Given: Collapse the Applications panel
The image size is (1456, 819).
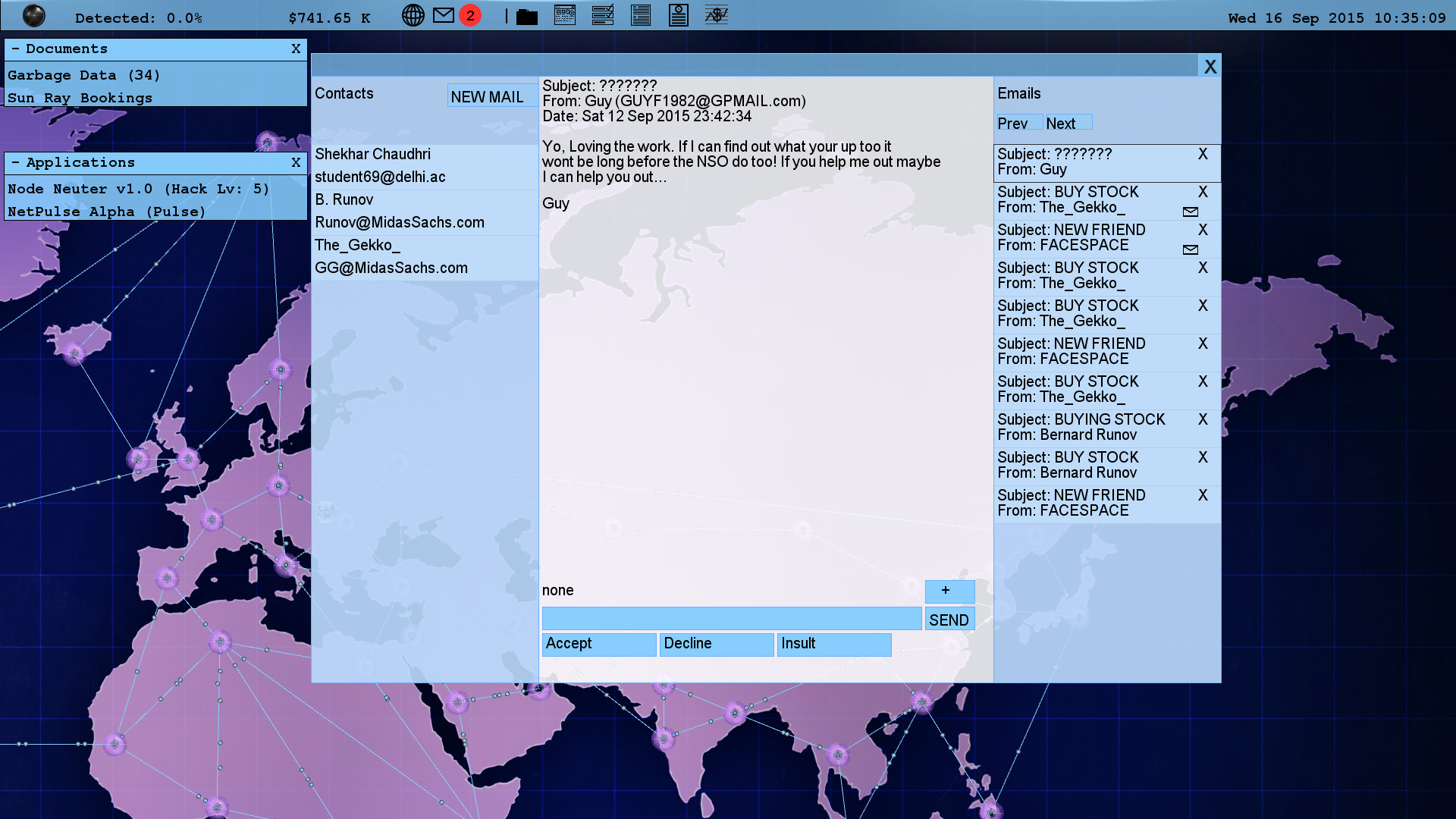Looking at the screenshot, I should 15,162.
